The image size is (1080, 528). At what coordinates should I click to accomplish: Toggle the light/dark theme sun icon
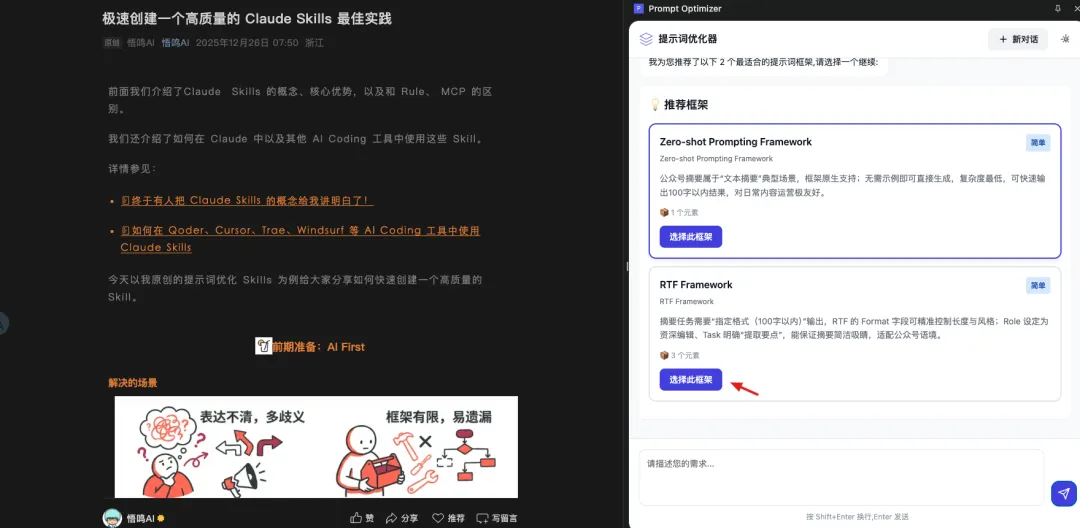point(1066,39)
